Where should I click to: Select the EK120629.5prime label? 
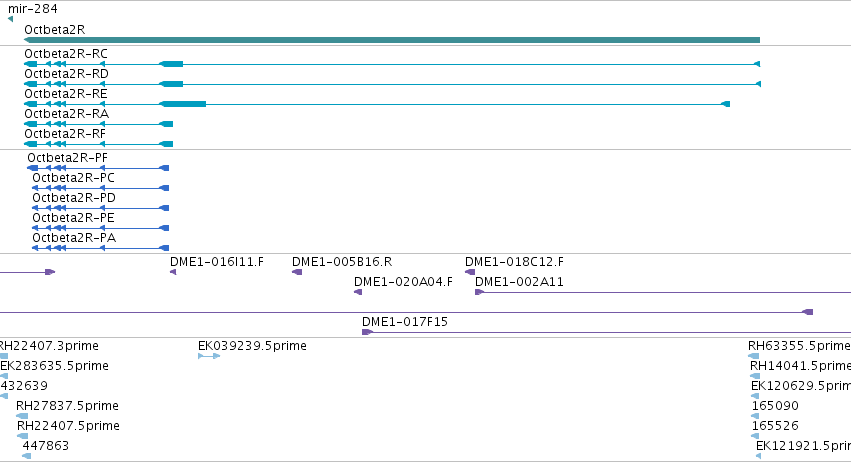[x=801, y=386]
